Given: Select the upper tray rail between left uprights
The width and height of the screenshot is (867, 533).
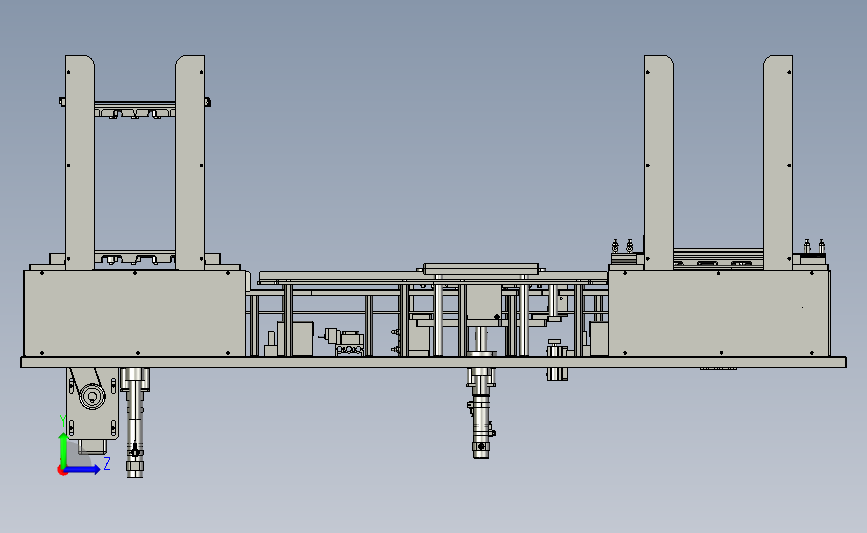Looking at the screenshot, I should (x=135, y=109).
